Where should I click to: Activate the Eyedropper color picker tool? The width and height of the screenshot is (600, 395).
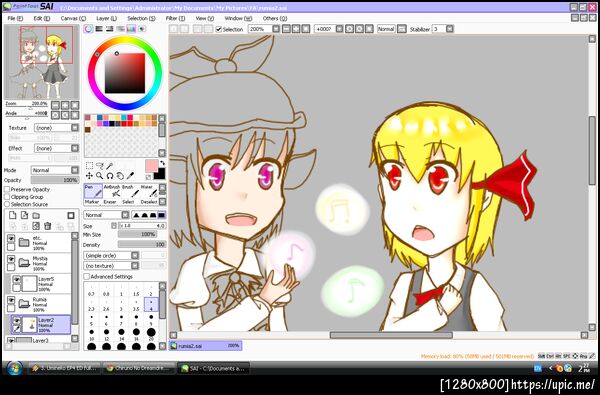click(x=130, y=176)
